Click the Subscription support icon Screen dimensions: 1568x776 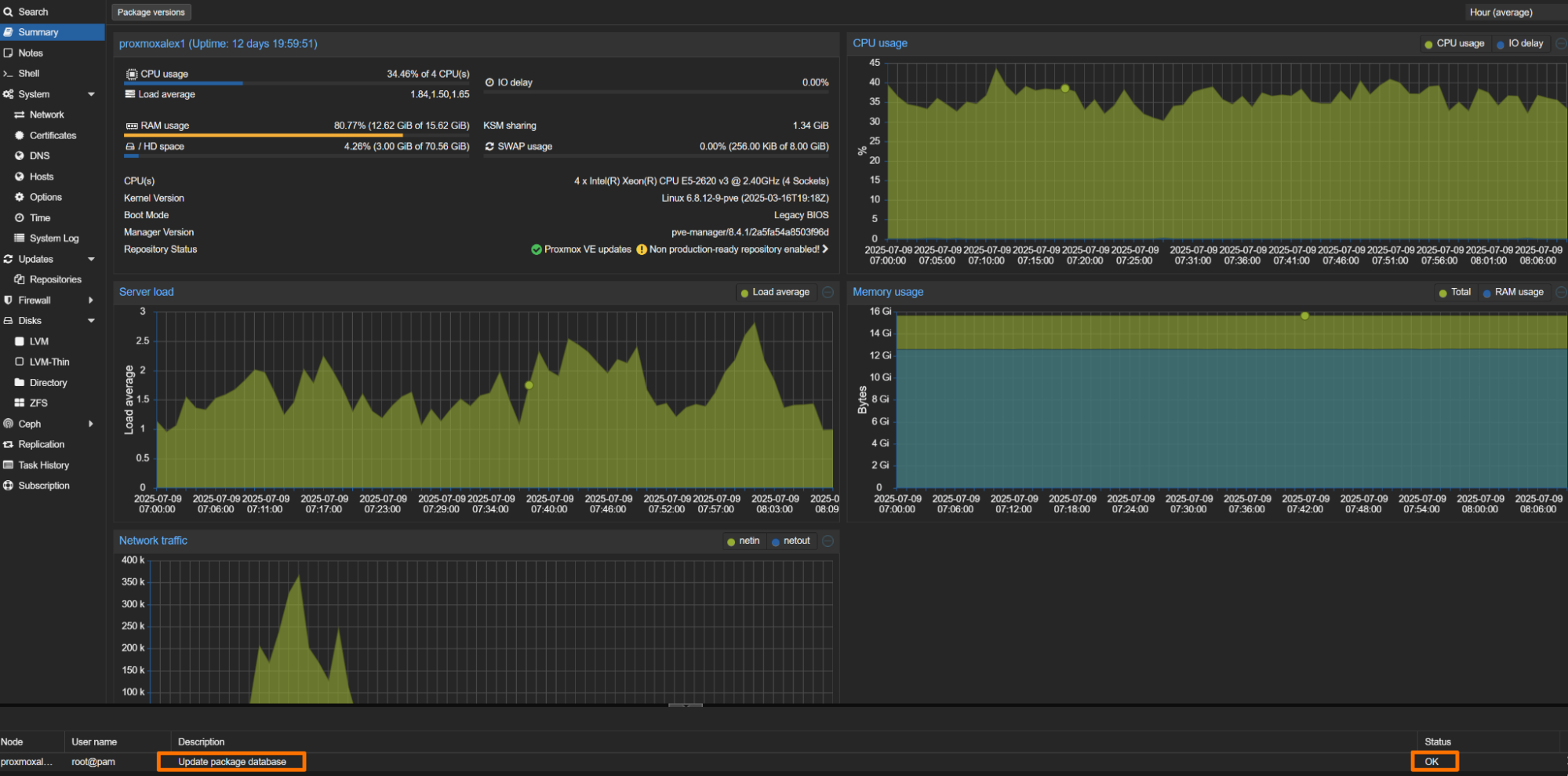pyautogui.click(x=8, y=486)
